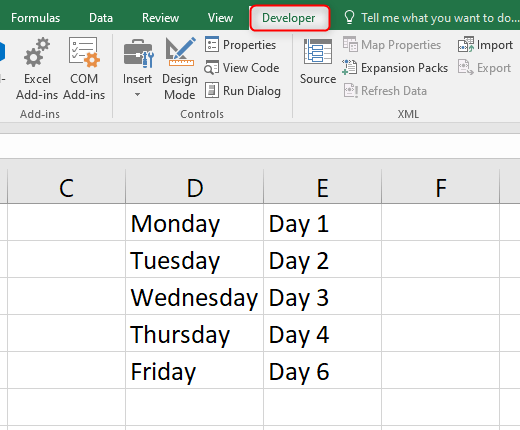
Task: Click the Insert controls toolbox icon
Action: (138, 53)
